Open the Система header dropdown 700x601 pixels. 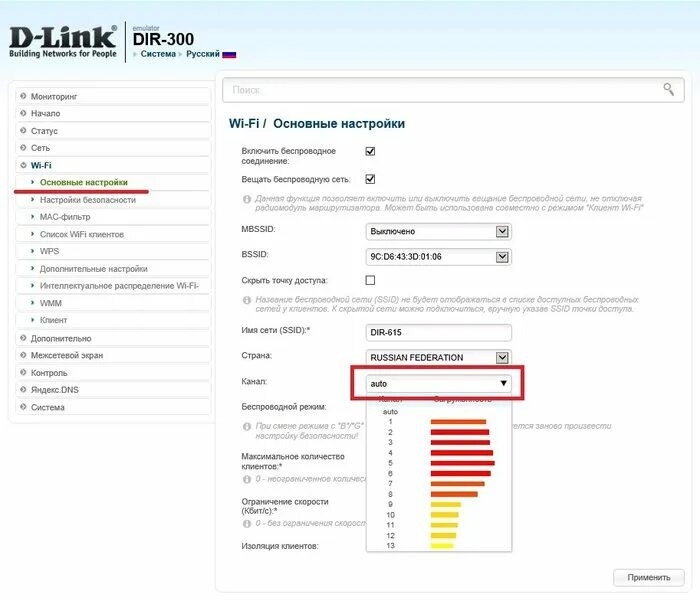(158, 54)
